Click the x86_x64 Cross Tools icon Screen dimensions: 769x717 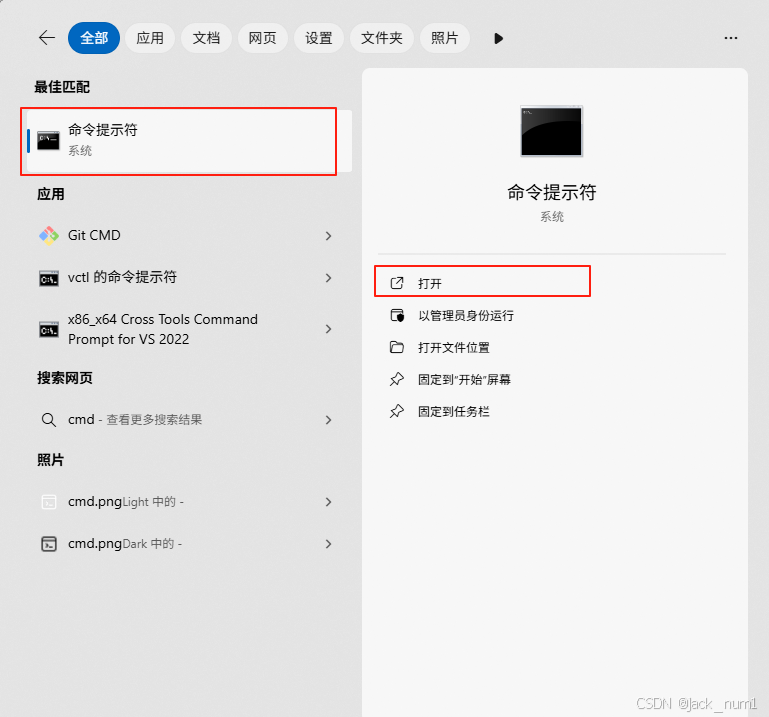(x=49, y=330)
